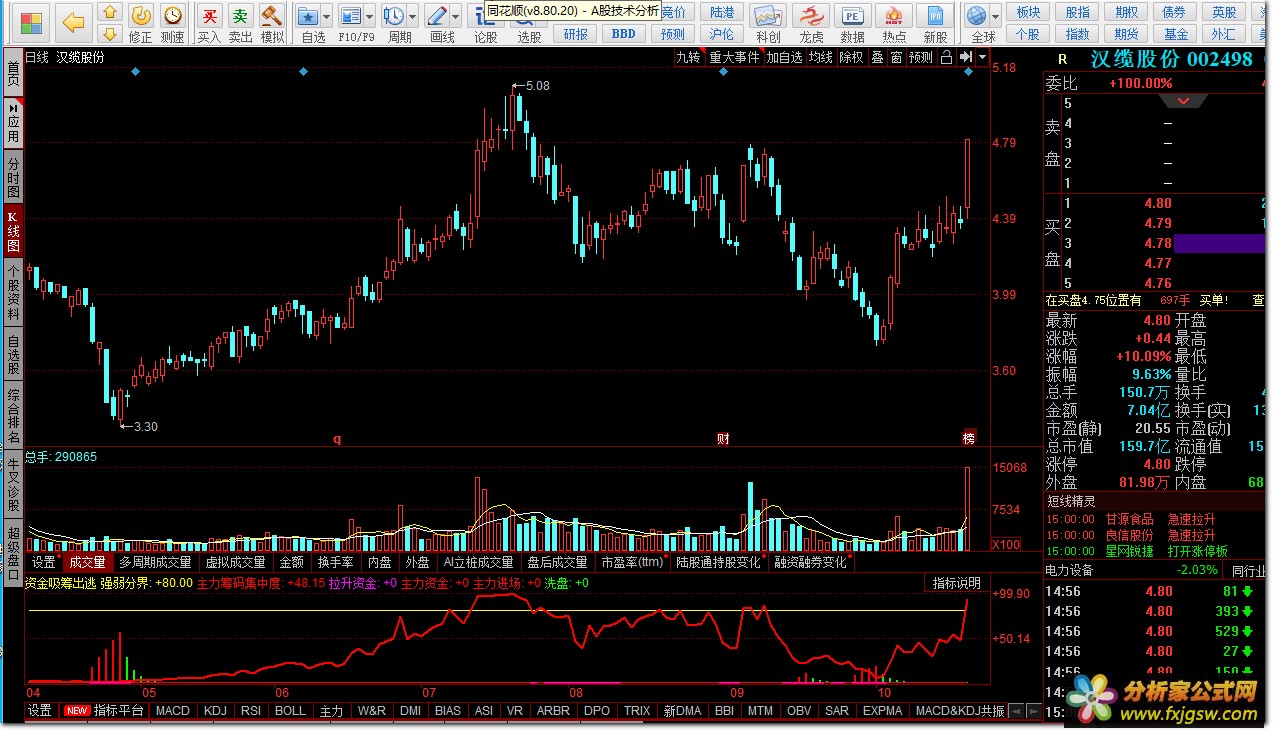
Task: Open the 分时图 sidebar tab
Action: click(x=12, y=177)
